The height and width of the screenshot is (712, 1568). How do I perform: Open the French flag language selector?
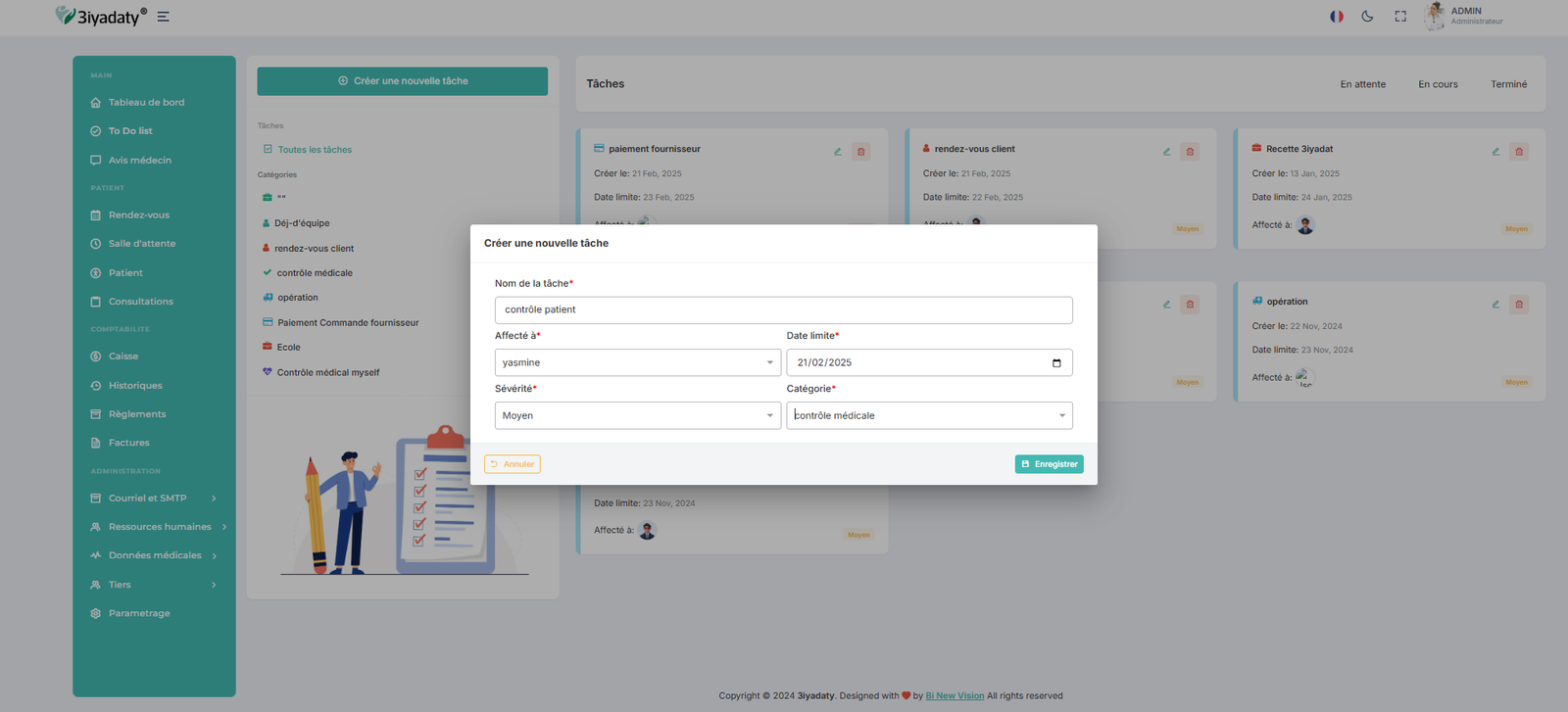[x=1336, y=16]
